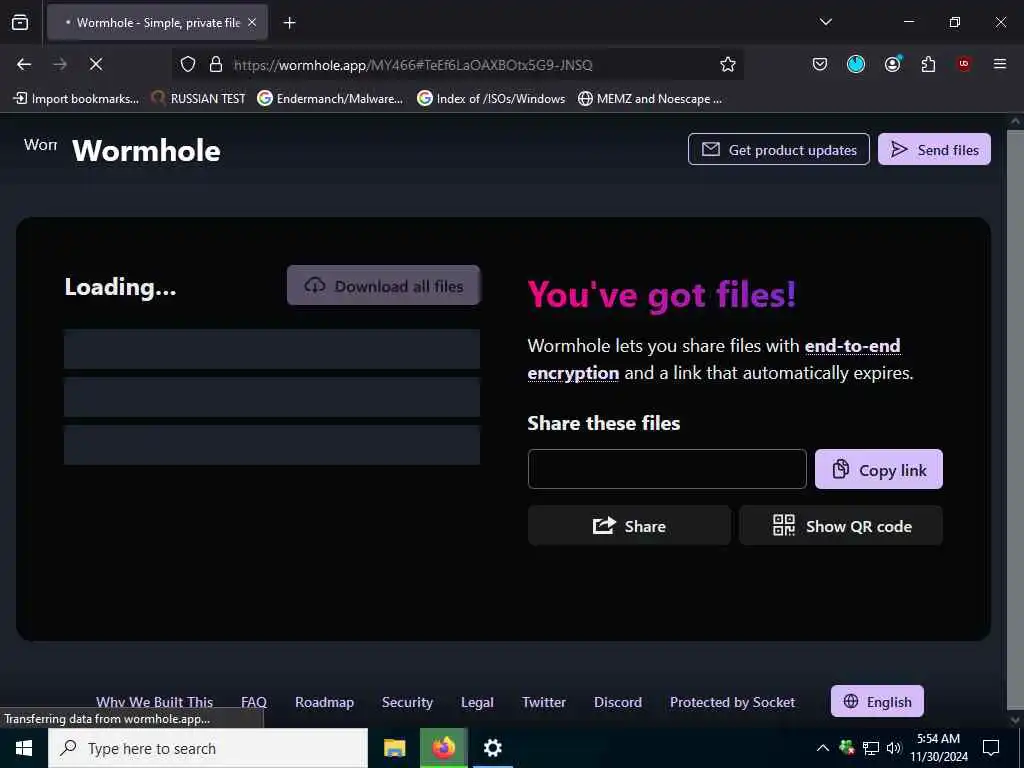Click Import bookmarks in bookmarks toolbar
Image resolution: width=1024 pixels, height=768 pixels.
(x=76, y=99)
